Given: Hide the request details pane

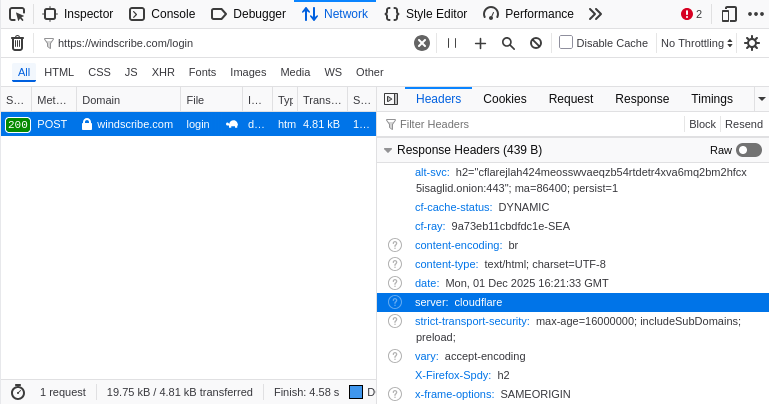Looking at the screenshot, I should tap(391, 99).
